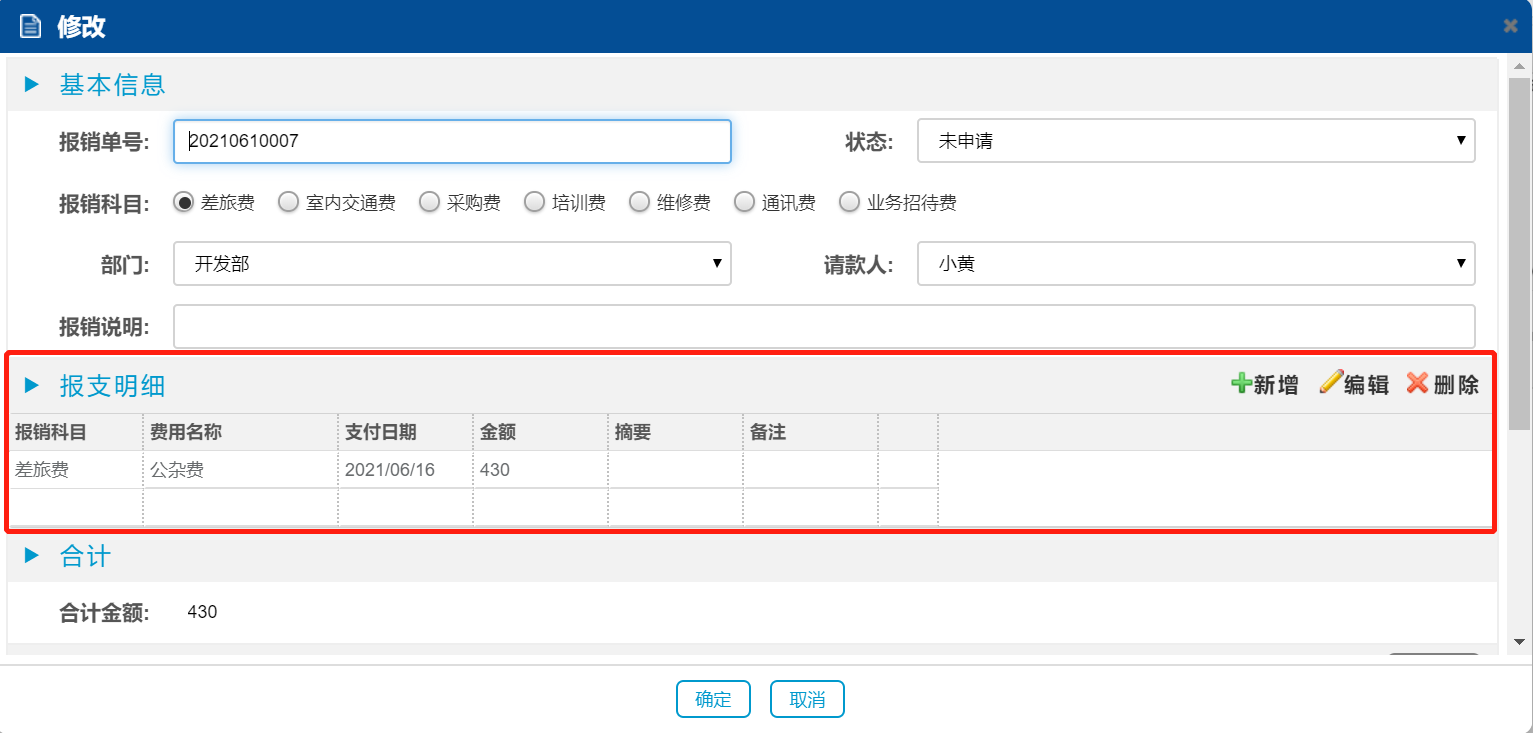1533x733 pixels.
Task: Click the 金额 column header
Action: point(540,432)
